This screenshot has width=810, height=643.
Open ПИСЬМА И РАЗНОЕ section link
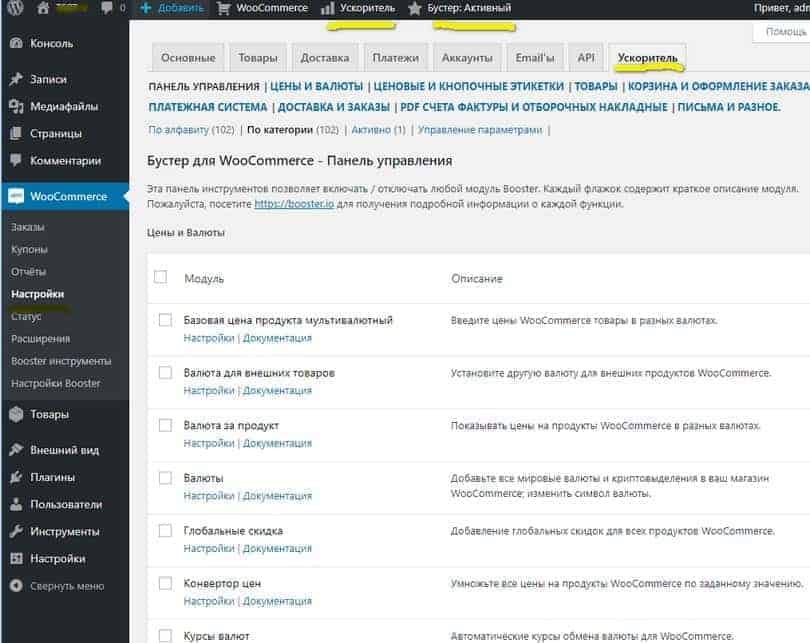click(729, 107)
